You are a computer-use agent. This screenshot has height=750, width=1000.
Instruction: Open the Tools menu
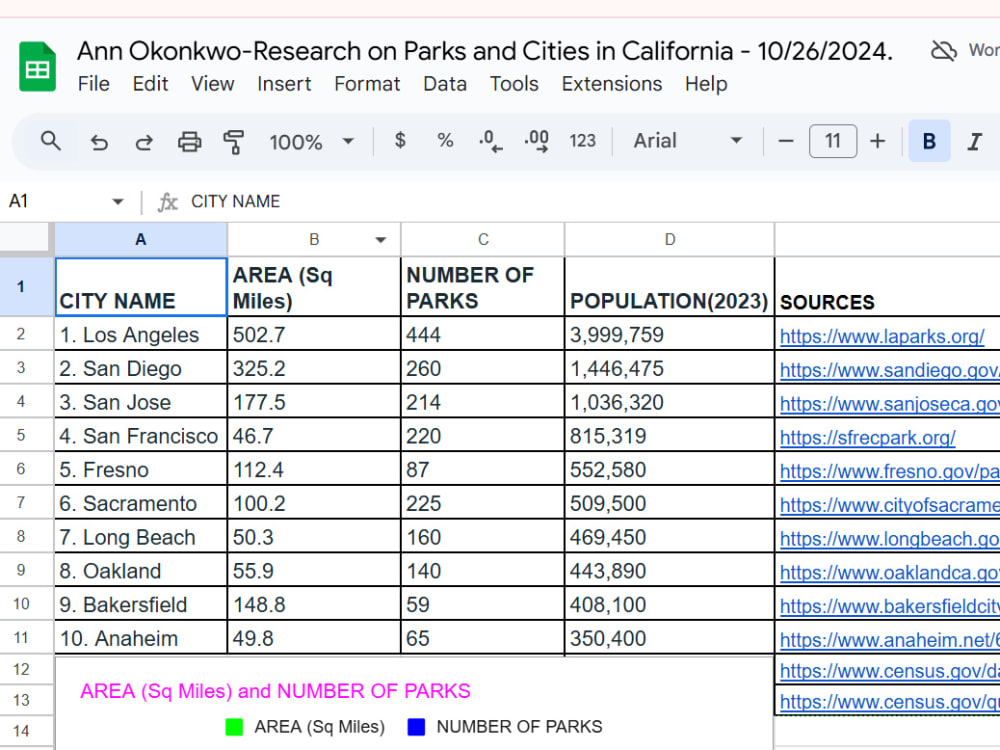[x=514, y=84]
